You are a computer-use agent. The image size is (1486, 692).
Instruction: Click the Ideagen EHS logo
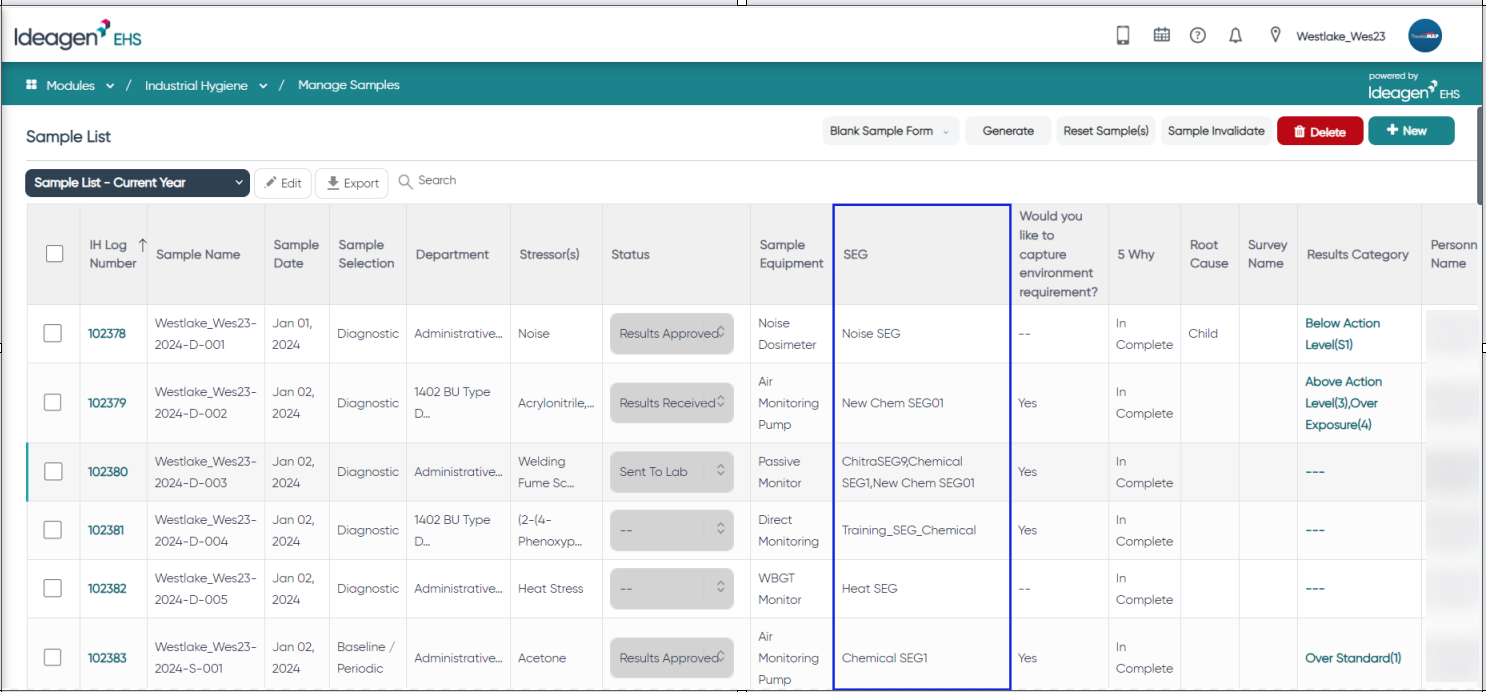[78, 36]
